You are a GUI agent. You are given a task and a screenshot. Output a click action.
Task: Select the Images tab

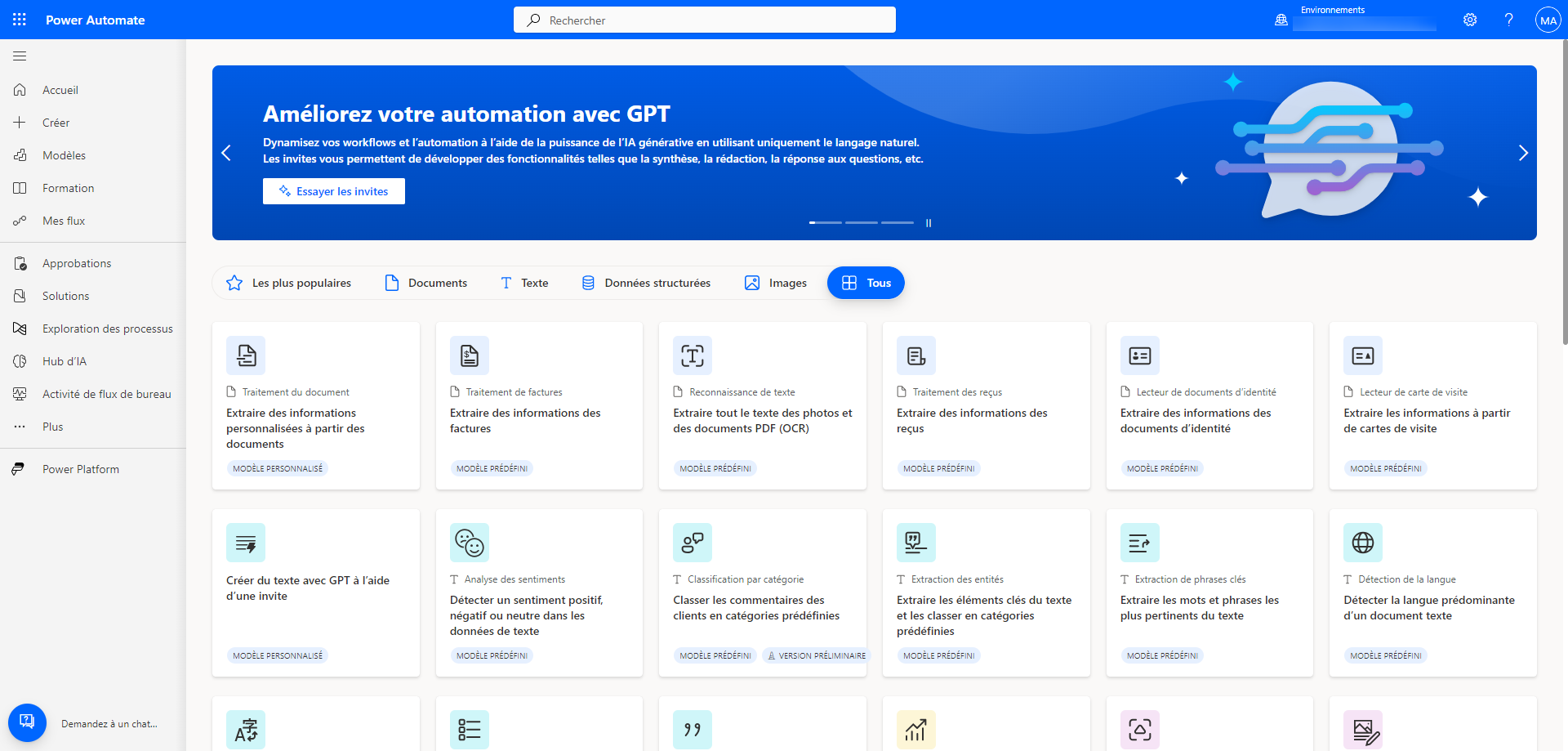pos(776,283)
